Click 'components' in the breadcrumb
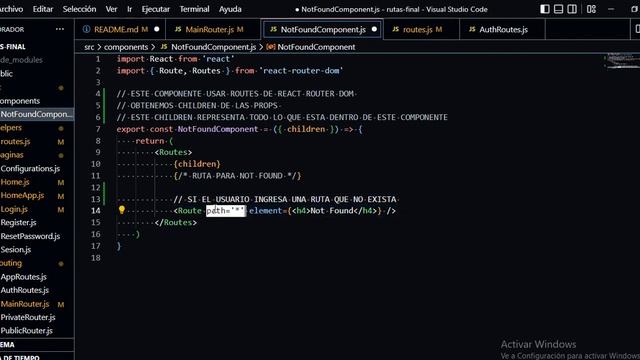 coord(126,47)
